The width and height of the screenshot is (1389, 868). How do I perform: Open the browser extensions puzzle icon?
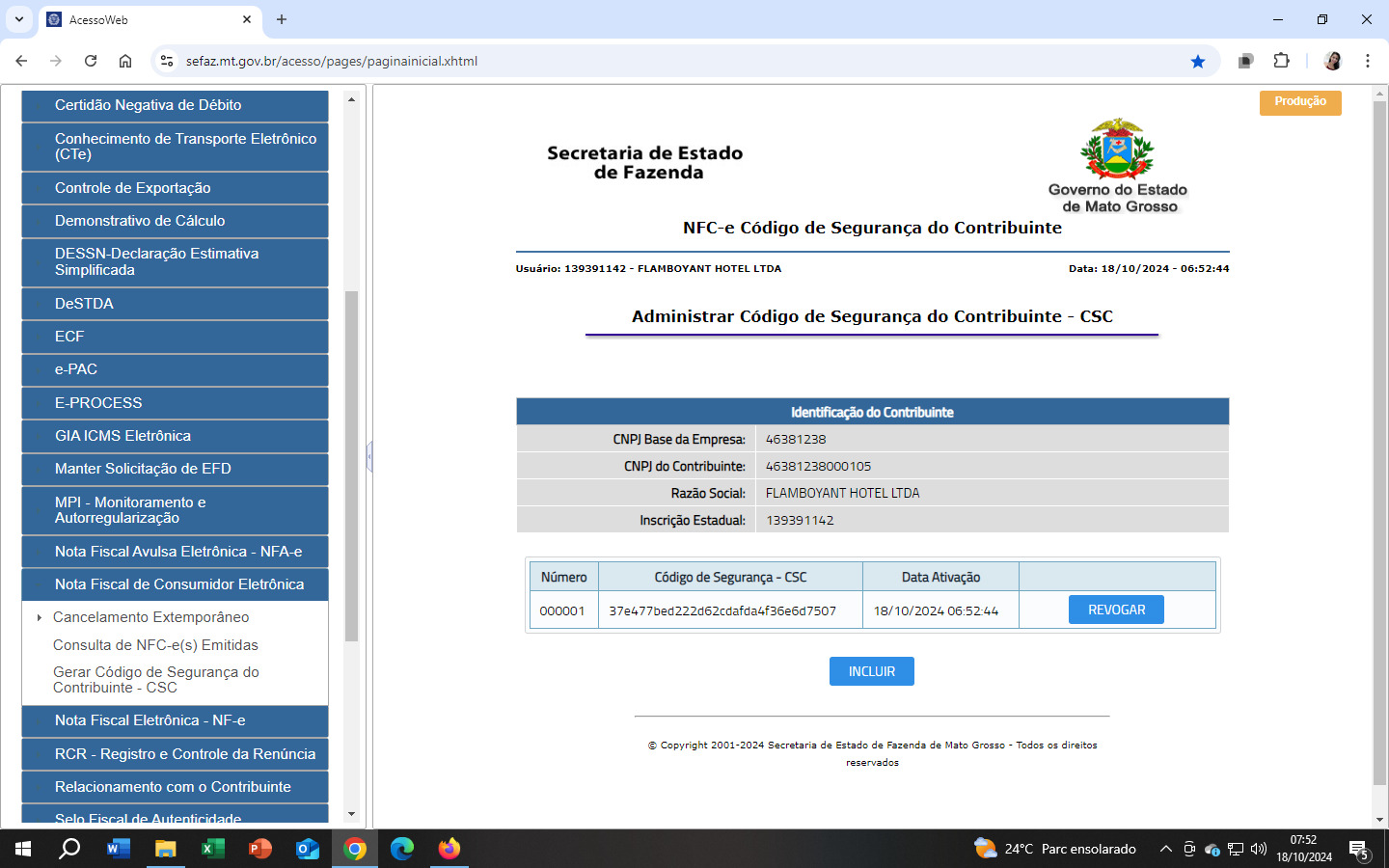point(1281,61)
